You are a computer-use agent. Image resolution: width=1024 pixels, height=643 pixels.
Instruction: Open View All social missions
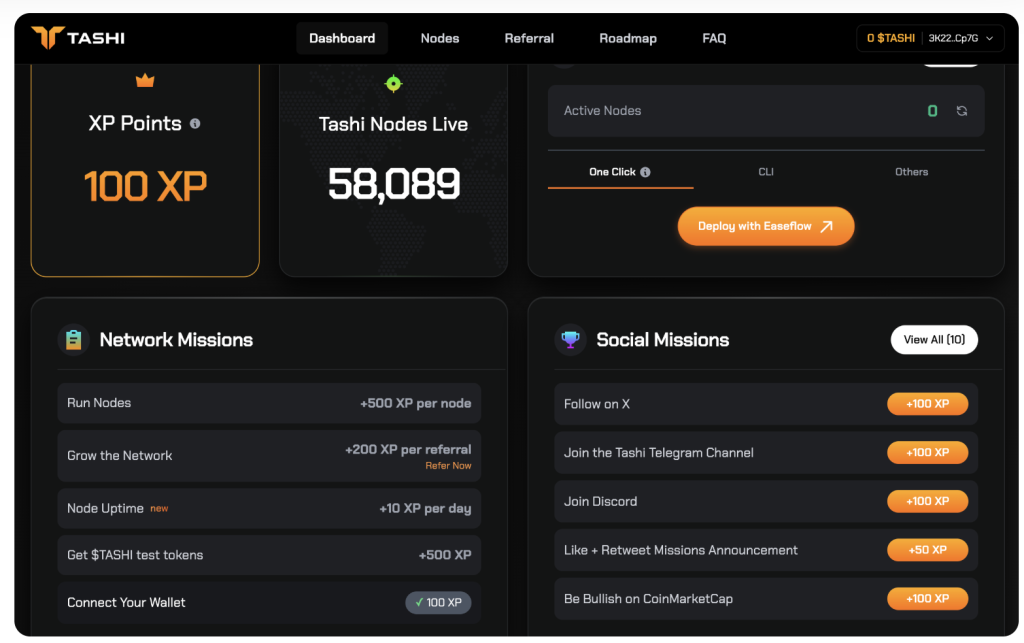934,340
